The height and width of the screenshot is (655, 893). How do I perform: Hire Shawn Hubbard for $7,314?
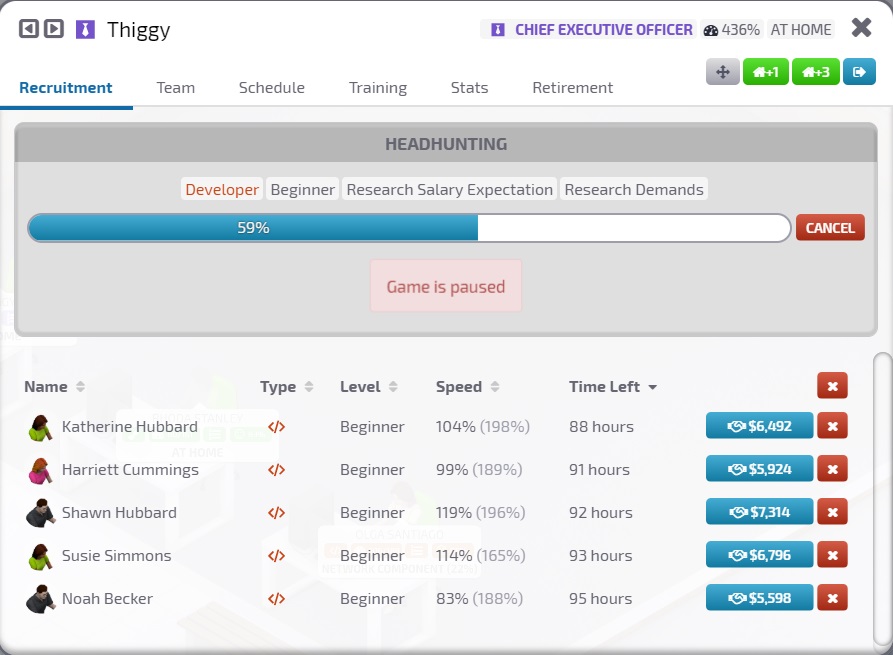[x=759, y=512]
